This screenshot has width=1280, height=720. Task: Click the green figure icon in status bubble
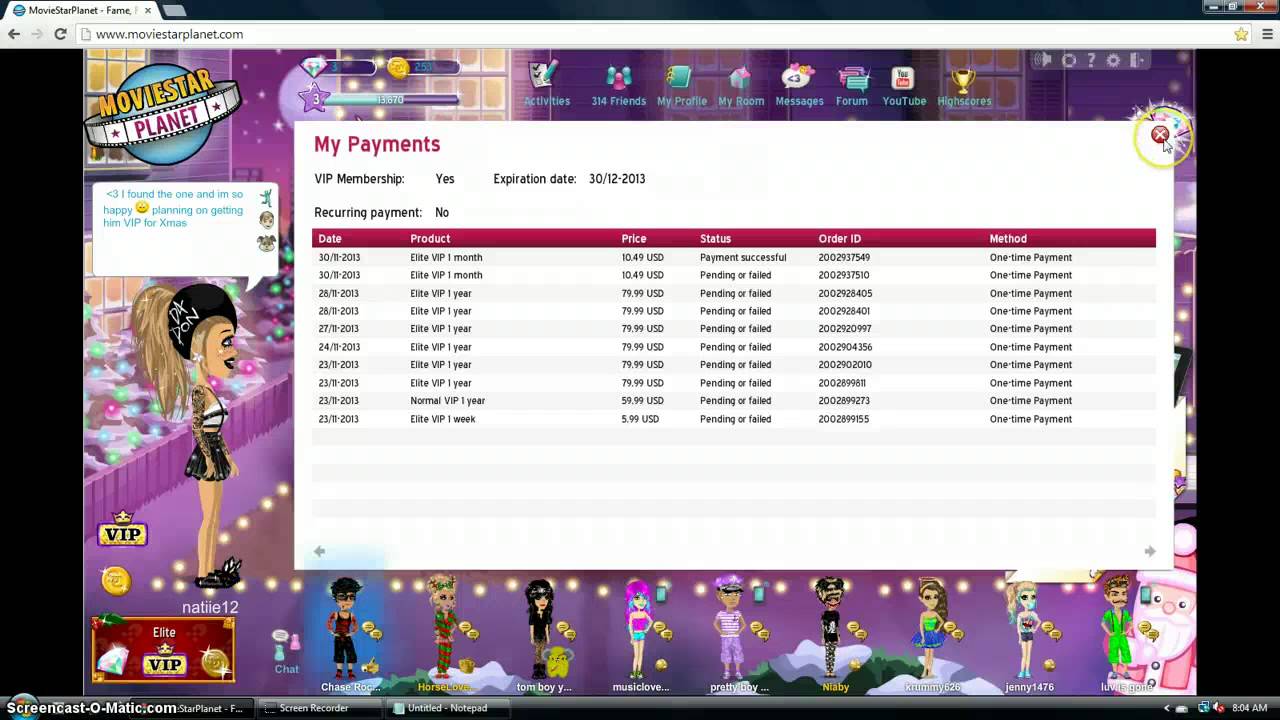266,197
